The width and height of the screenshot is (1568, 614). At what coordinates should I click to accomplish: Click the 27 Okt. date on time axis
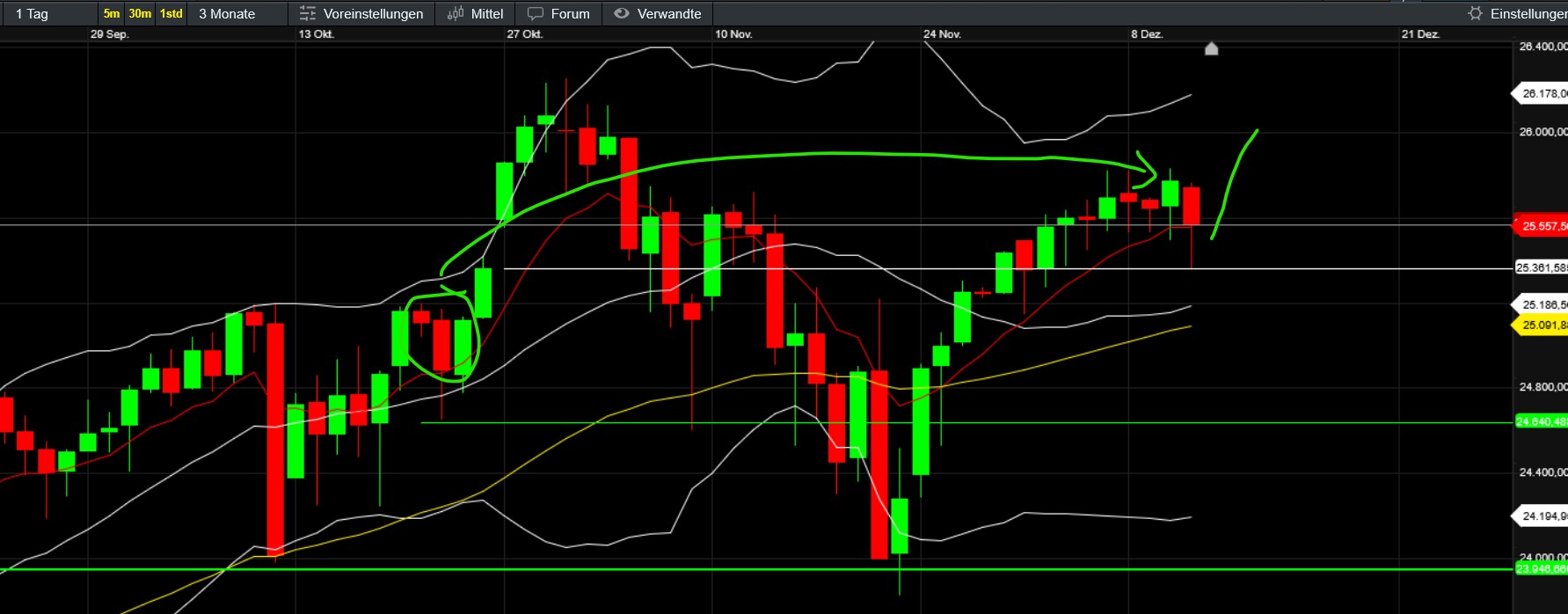(x=524, y=34)
